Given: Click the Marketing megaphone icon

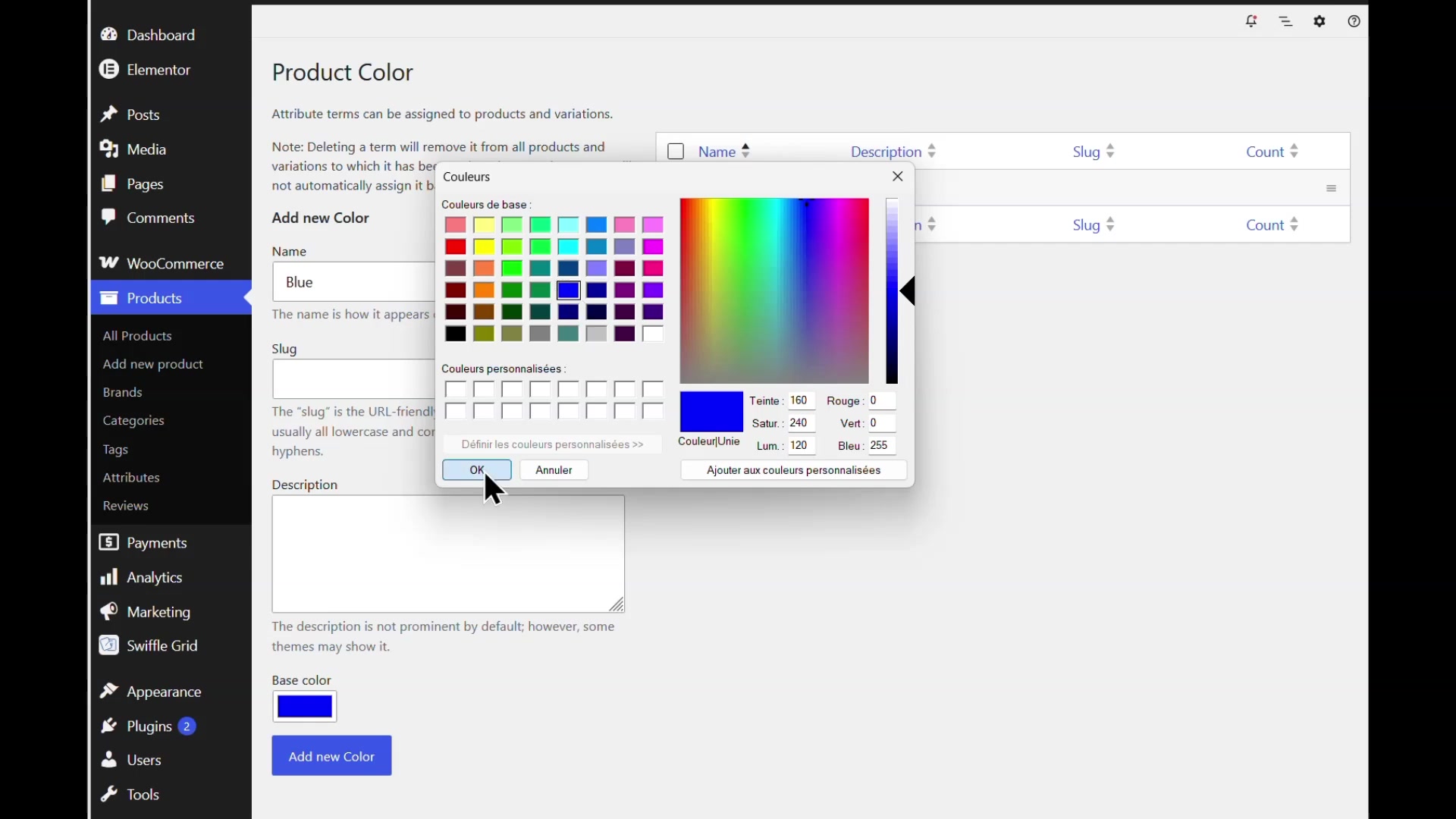Looking at the screenshot, I should click(x=109, y=612).
